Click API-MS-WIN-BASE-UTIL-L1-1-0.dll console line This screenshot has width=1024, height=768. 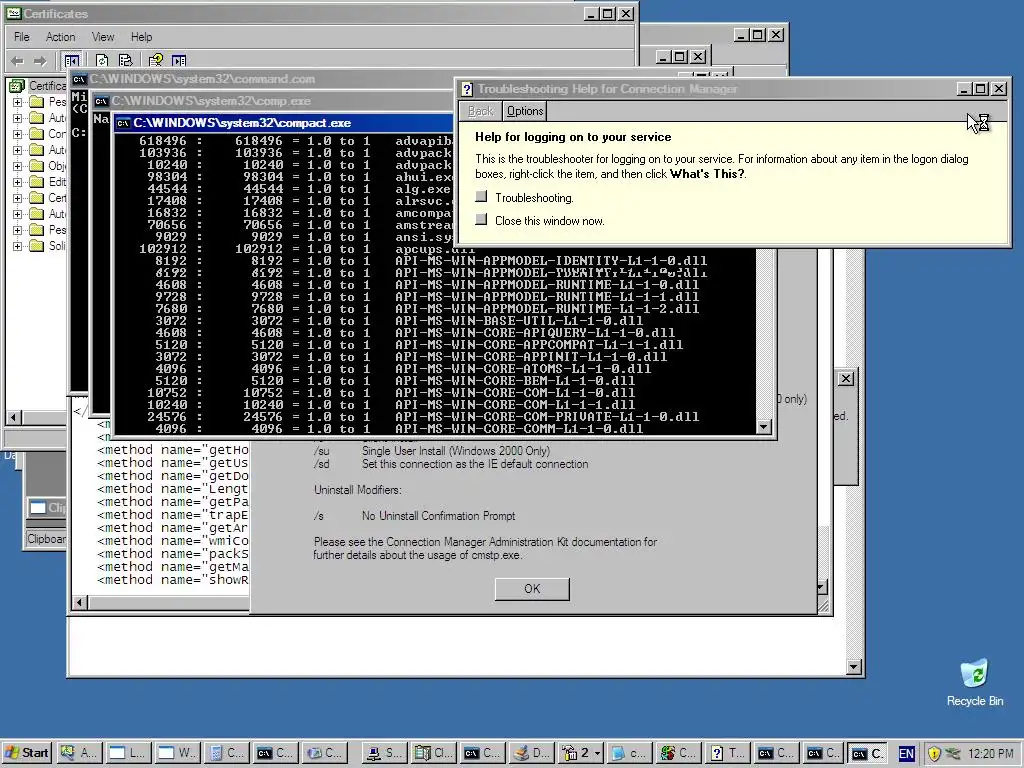click(519, 321)
